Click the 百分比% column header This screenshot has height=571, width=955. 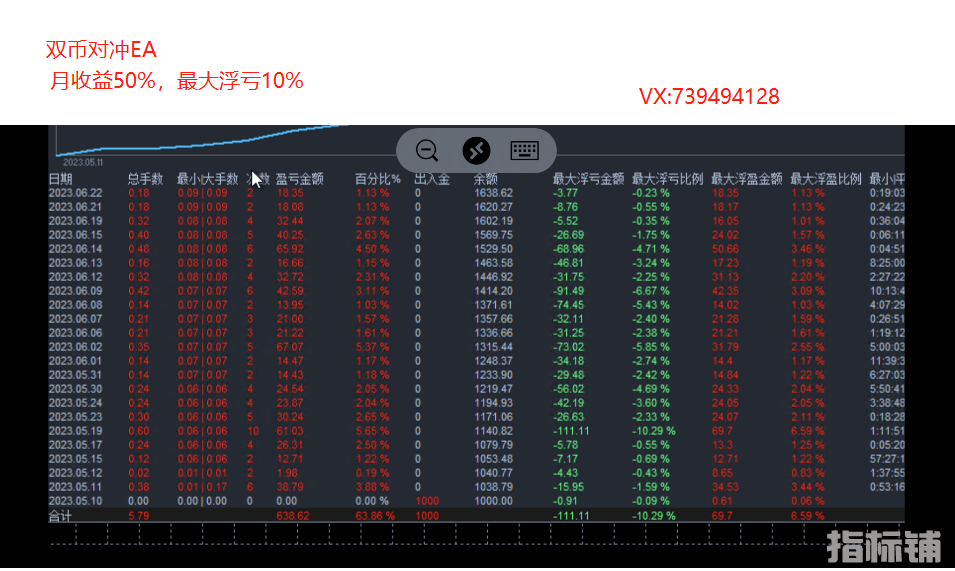point(377,179)
